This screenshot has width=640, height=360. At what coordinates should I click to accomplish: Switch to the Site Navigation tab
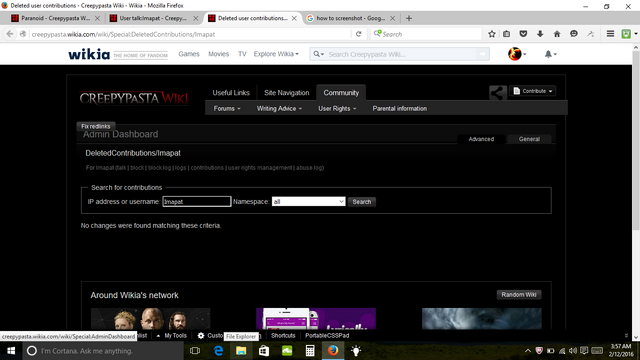[287, 93]
